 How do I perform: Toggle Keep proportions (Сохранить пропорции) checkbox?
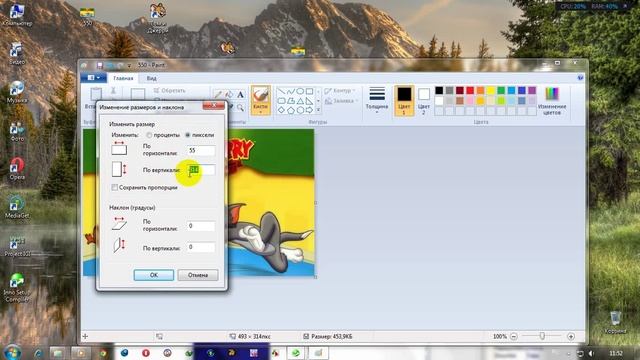(x=115, y=187)
